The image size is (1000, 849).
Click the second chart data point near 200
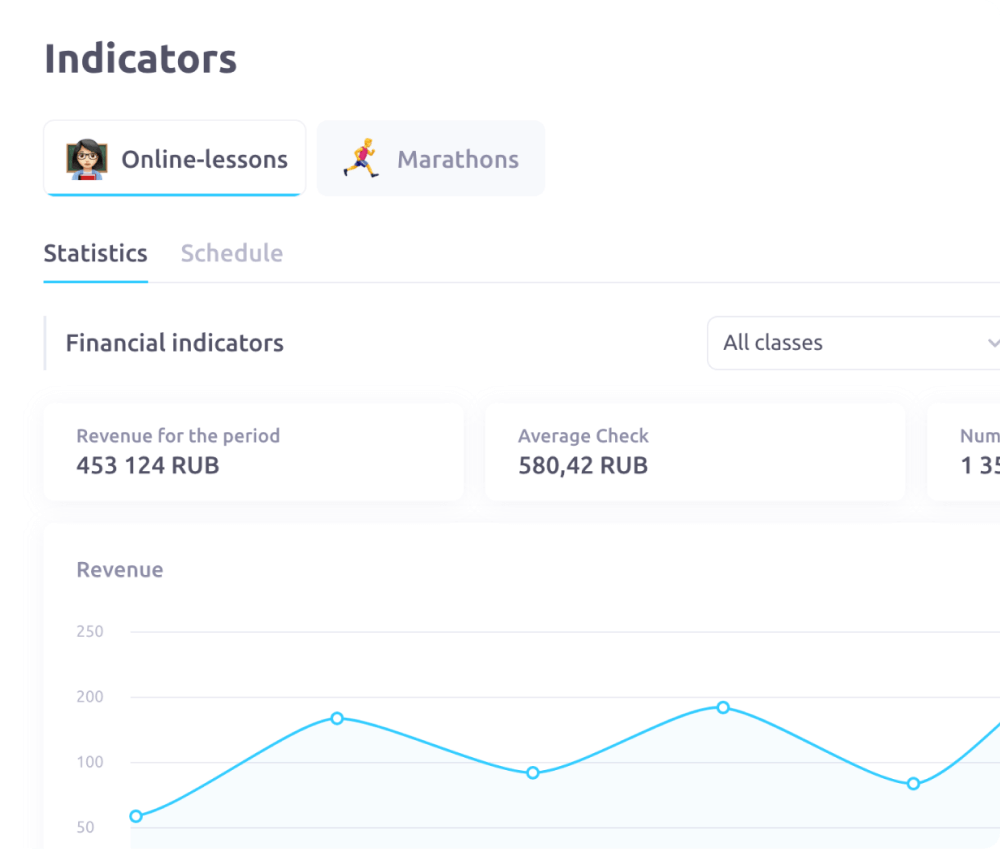tap(337, 718)
